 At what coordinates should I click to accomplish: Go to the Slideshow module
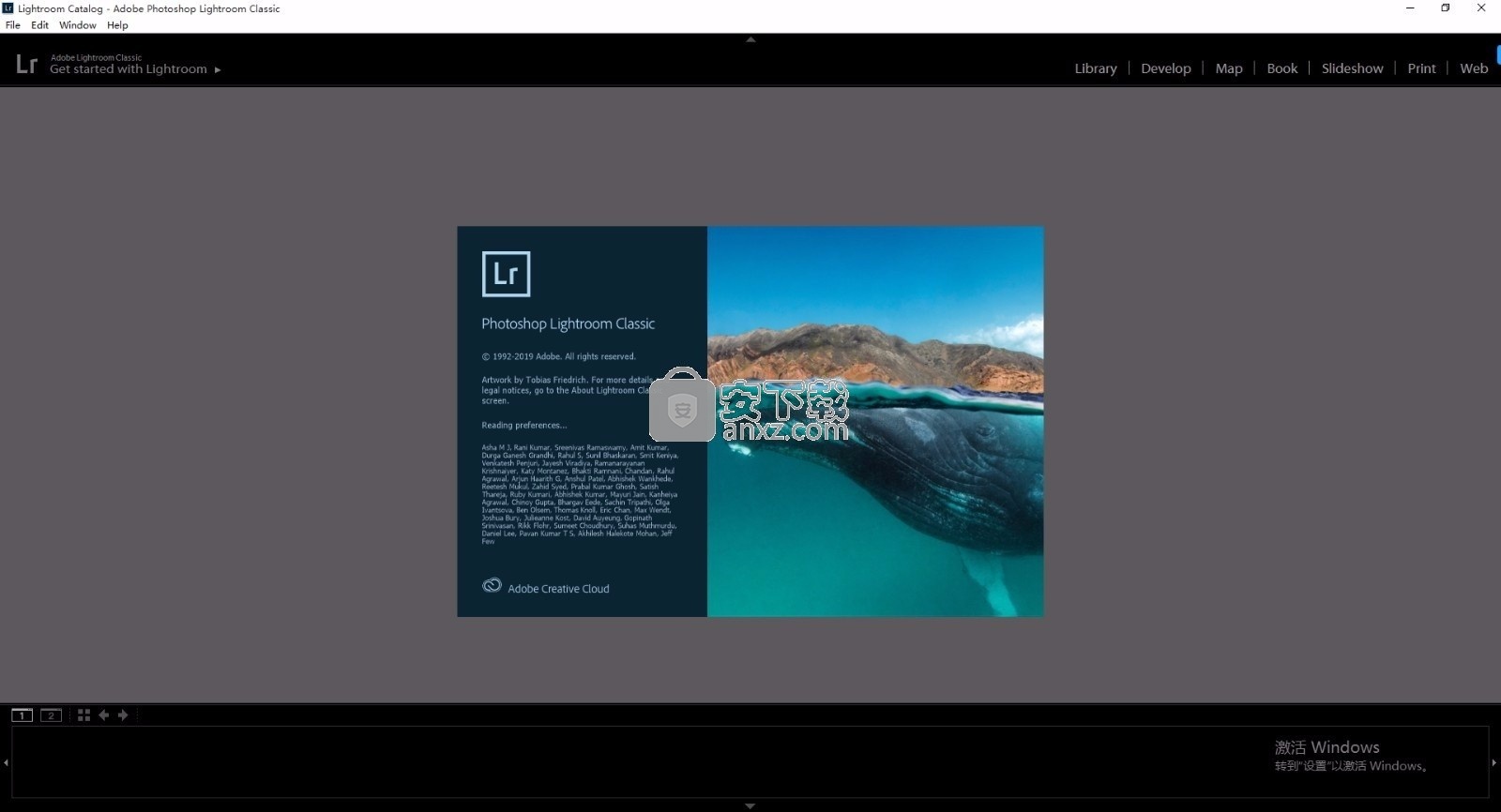click(1352, 68)
